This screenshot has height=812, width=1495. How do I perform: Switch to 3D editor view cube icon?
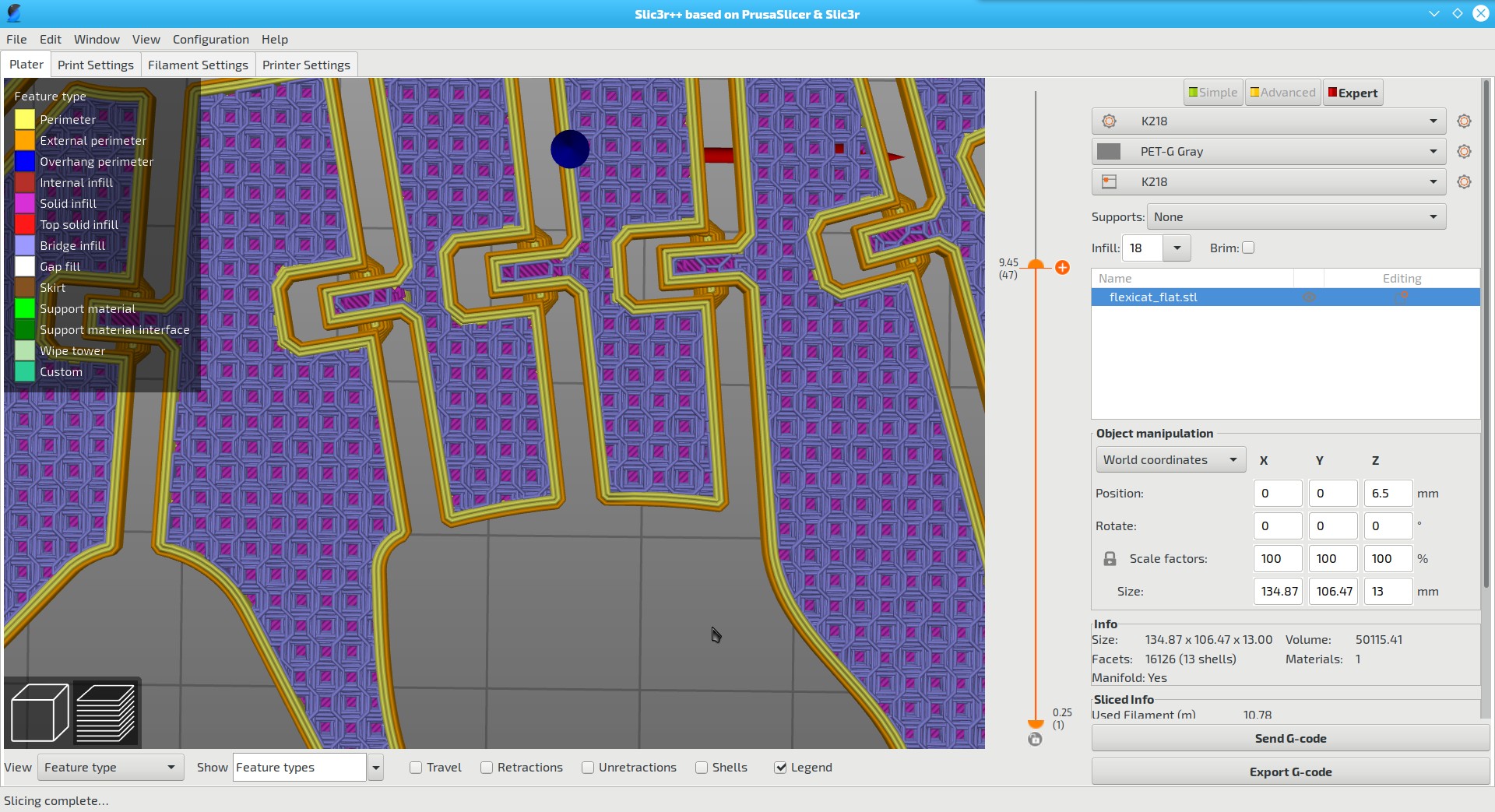click(40, 712)
